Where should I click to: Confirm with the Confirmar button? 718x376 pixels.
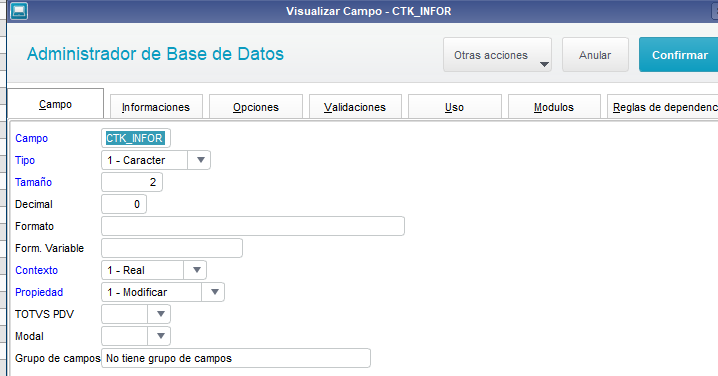click(679, 55)
